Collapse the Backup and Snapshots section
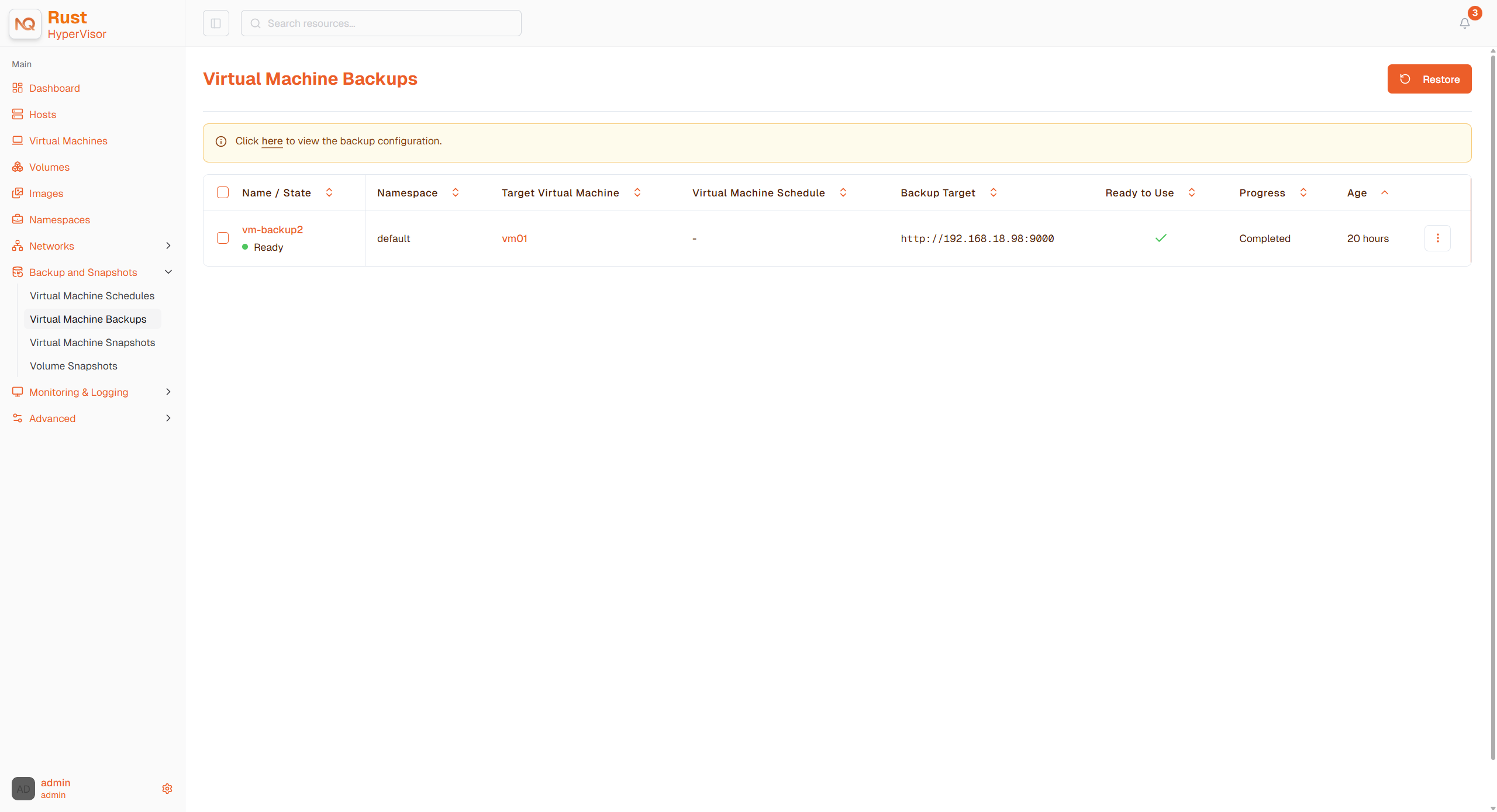The height and width of the screenshot is (812, 1497). click(x=92, y=272)
